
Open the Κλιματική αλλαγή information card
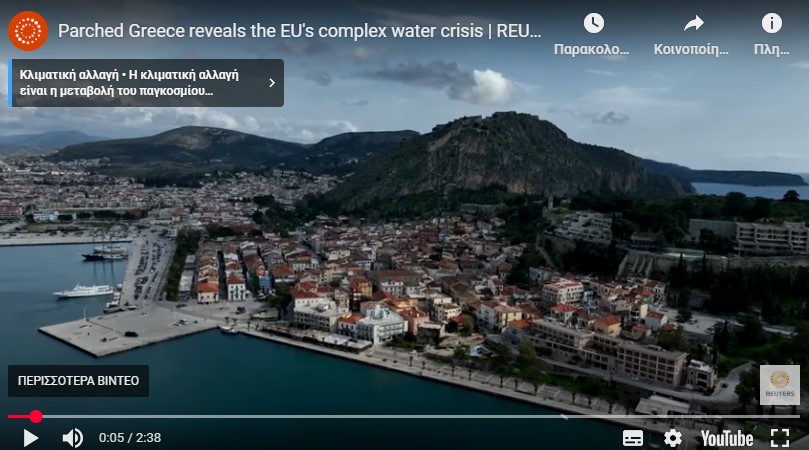[147, 83]
